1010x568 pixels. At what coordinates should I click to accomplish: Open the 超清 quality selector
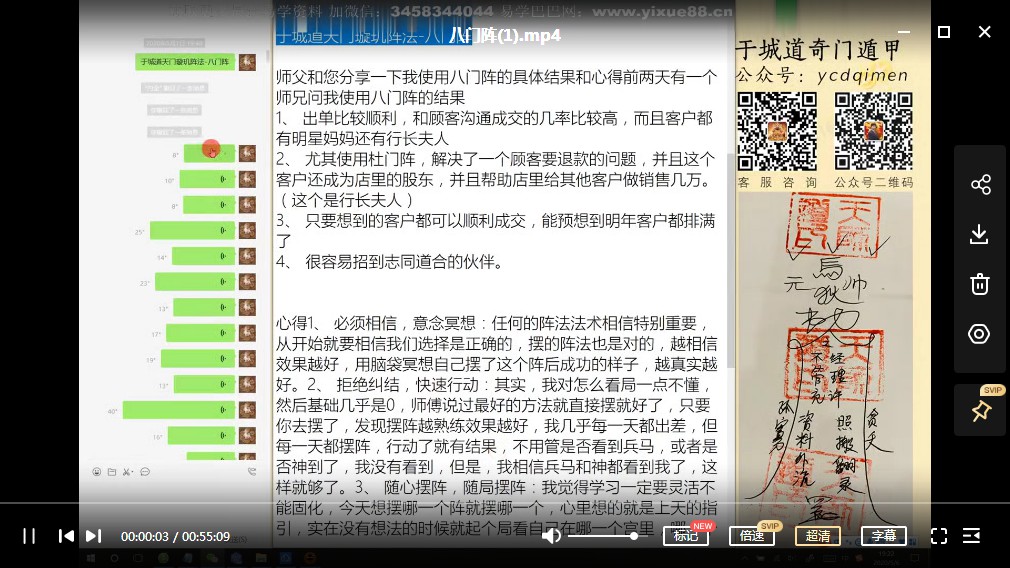coord(817,536)
